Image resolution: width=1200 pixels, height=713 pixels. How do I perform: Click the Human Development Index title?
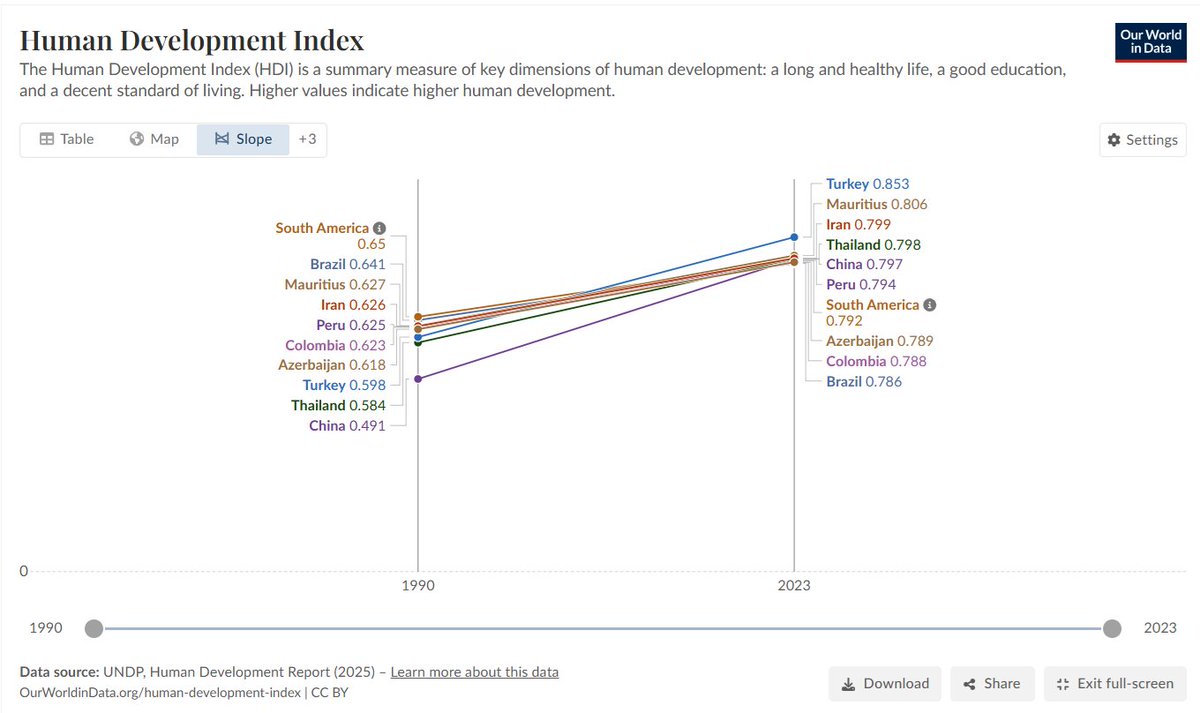(192, 41)
